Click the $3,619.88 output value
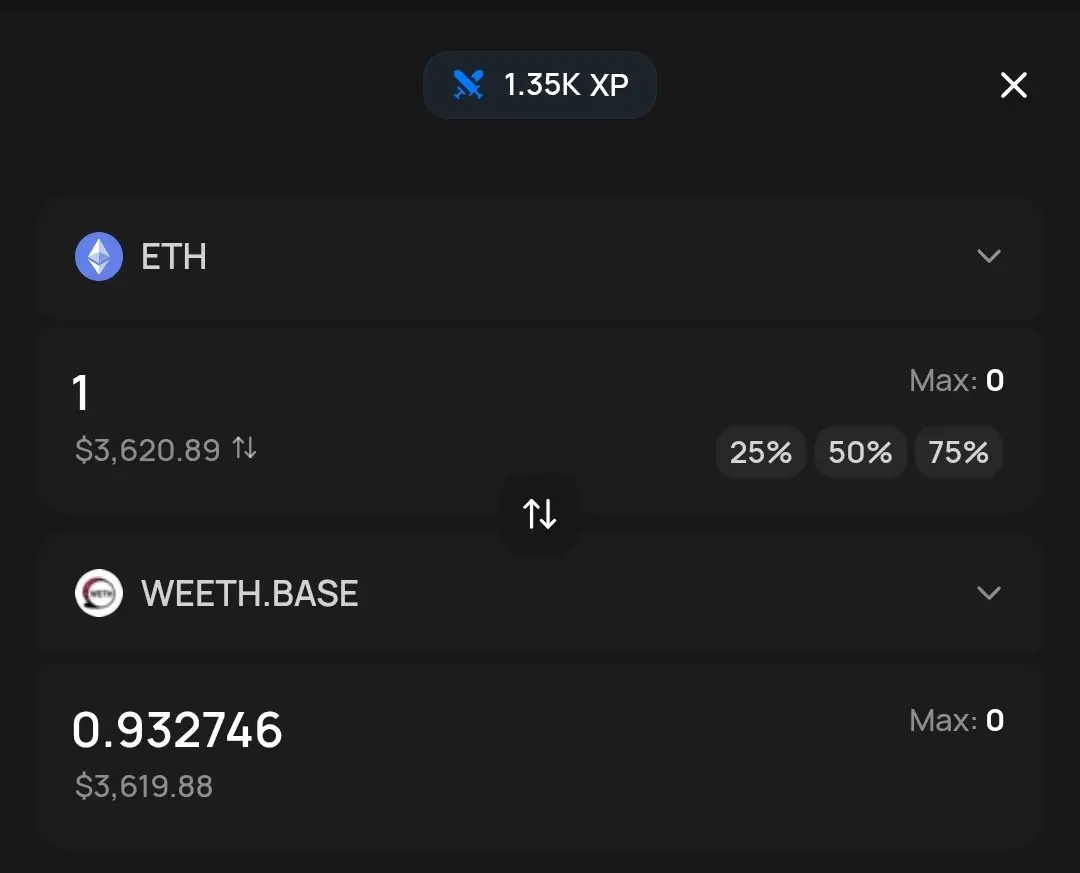Viewport: 1080px width, 873px height. 144,786
